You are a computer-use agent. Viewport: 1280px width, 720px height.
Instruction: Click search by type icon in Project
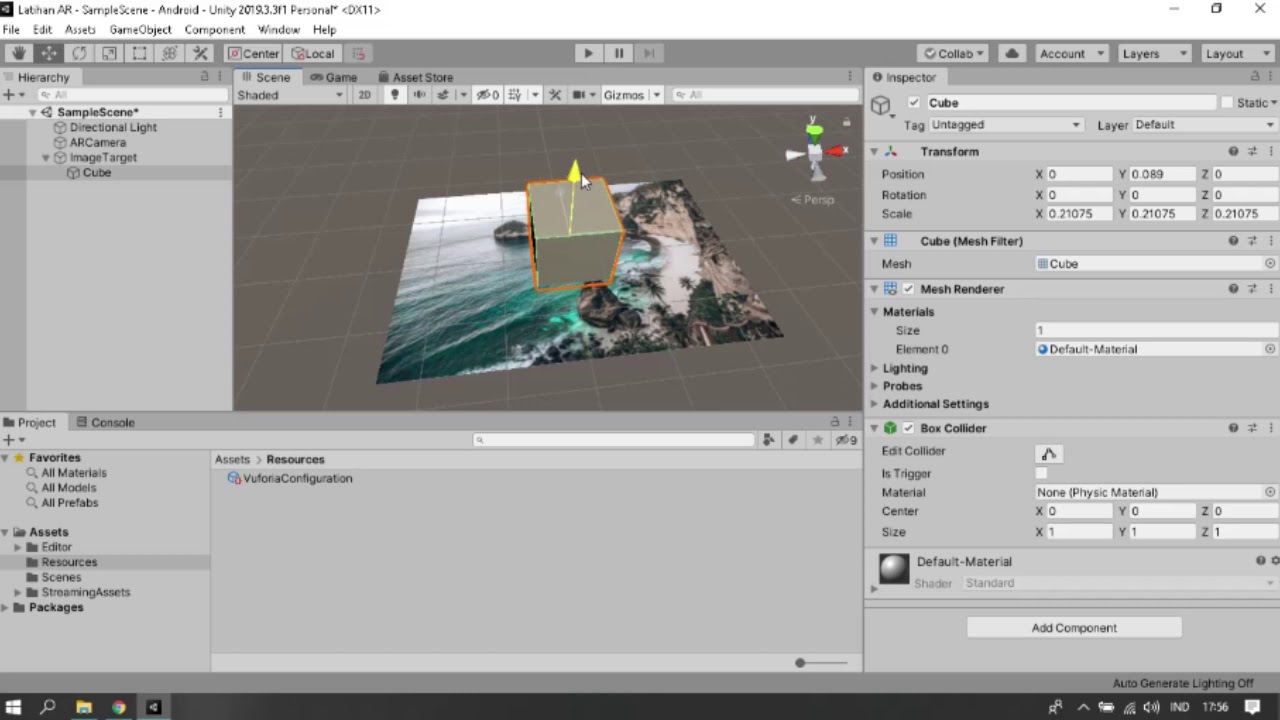[768, 440]
